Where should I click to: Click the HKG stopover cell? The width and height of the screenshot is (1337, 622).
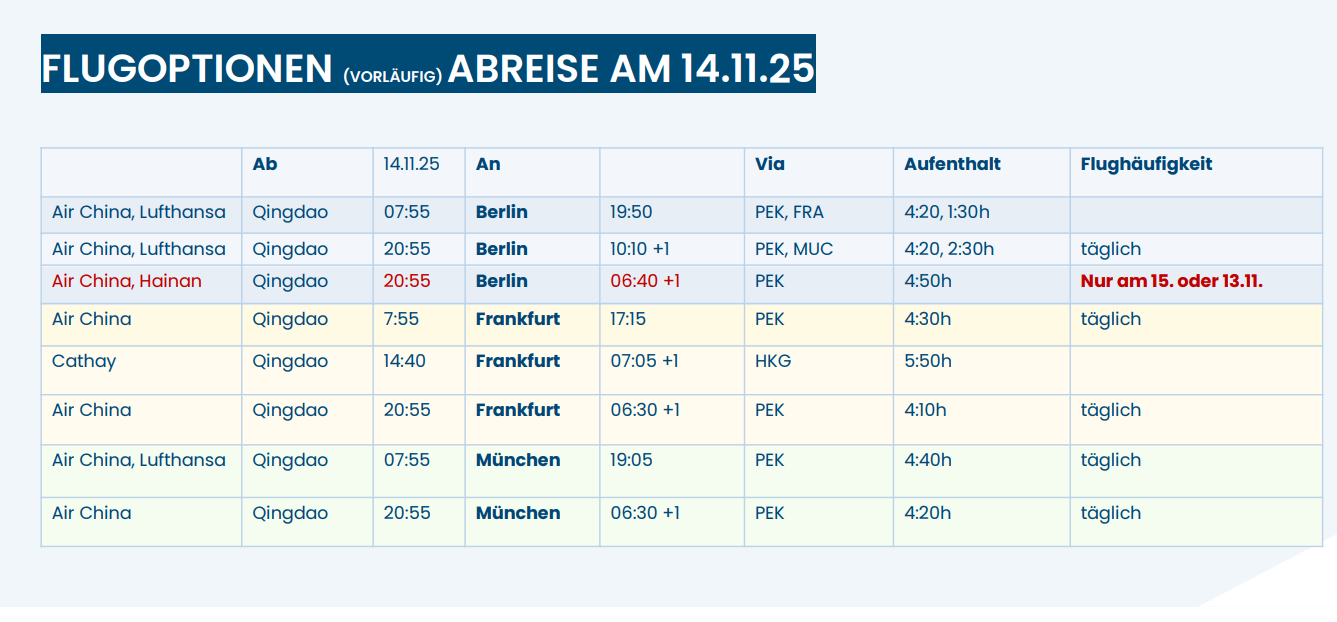click(773, 361)
